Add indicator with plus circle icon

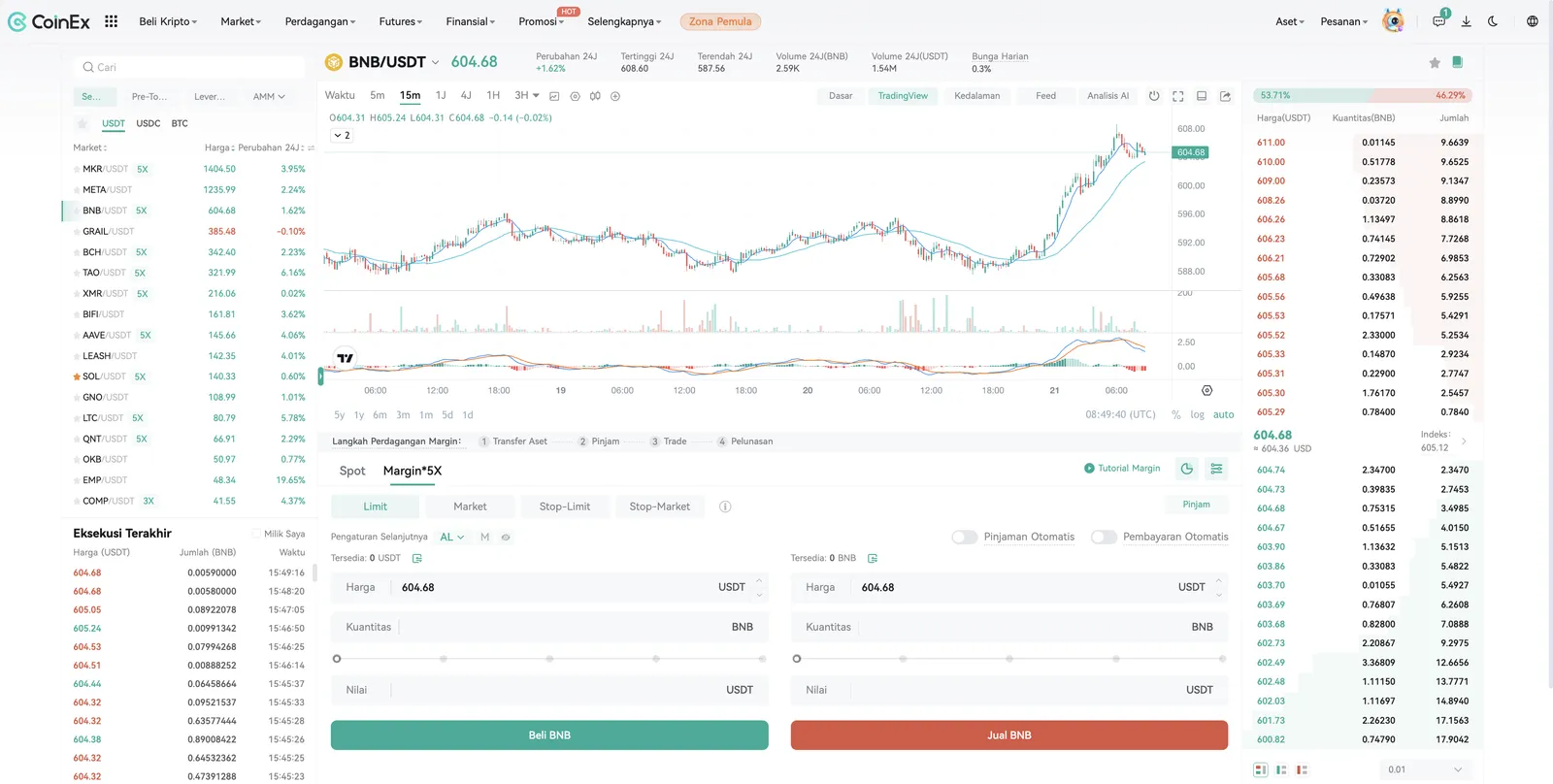pos(615,96)
